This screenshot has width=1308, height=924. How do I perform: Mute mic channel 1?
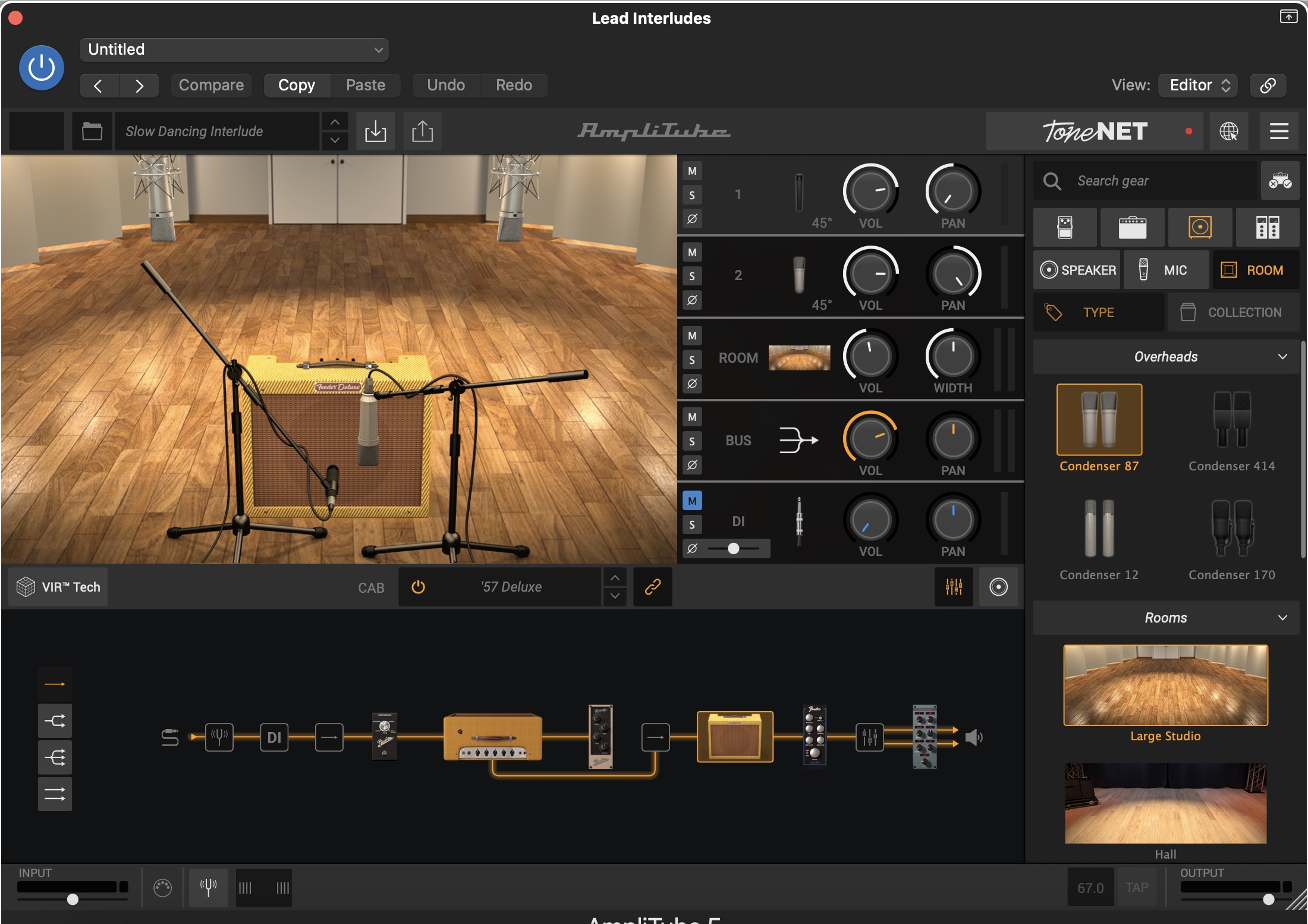coord(692,171)
